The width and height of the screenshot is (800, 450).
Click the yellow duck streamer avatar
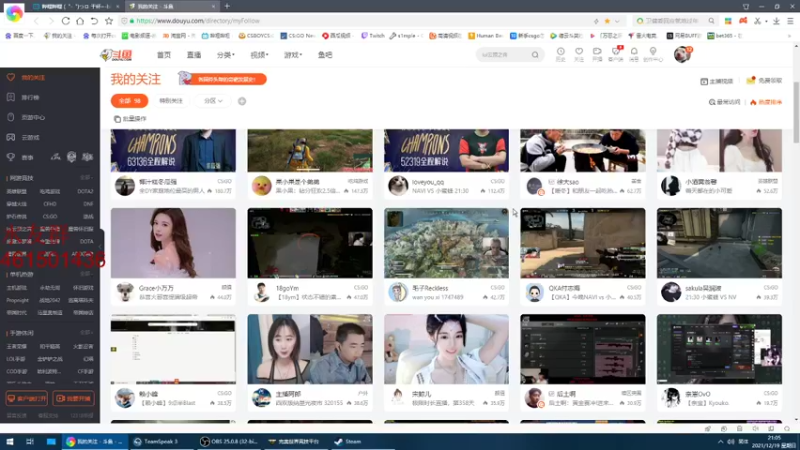[x=261, y=186]
